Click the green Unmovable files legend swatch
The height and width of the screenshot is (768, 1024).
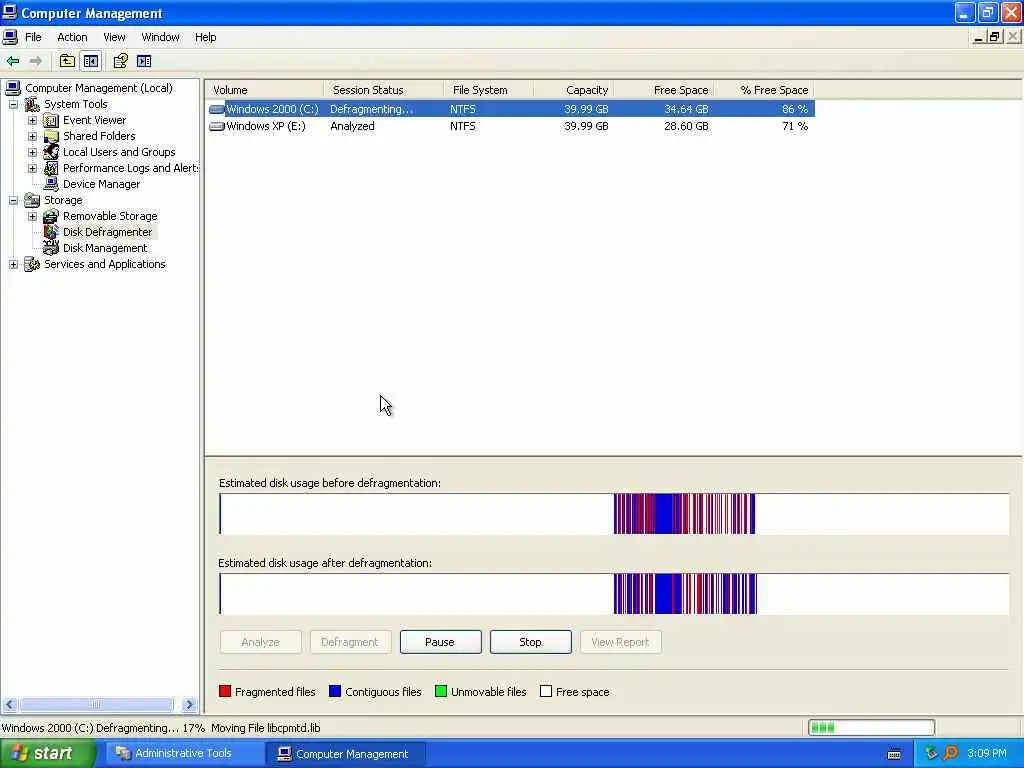(441, 692)
